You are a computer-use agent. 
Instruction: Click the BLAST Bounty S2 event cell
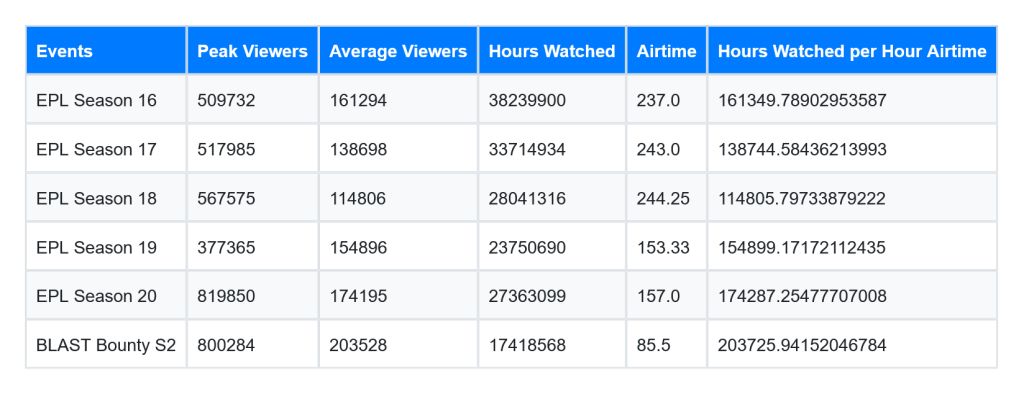tap(106, 344)
